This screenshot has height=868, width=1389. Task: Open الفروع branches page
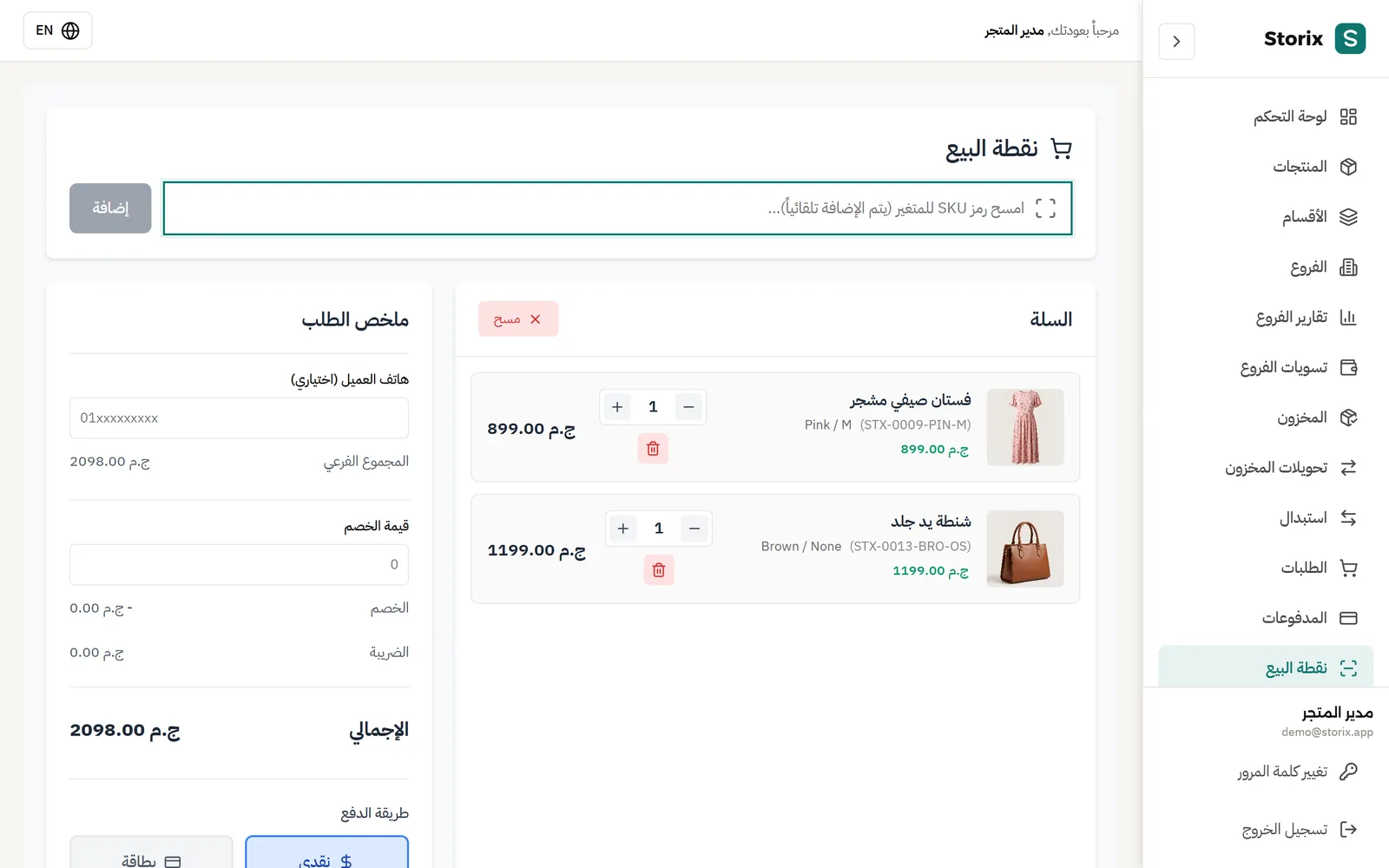point(1266,267)
